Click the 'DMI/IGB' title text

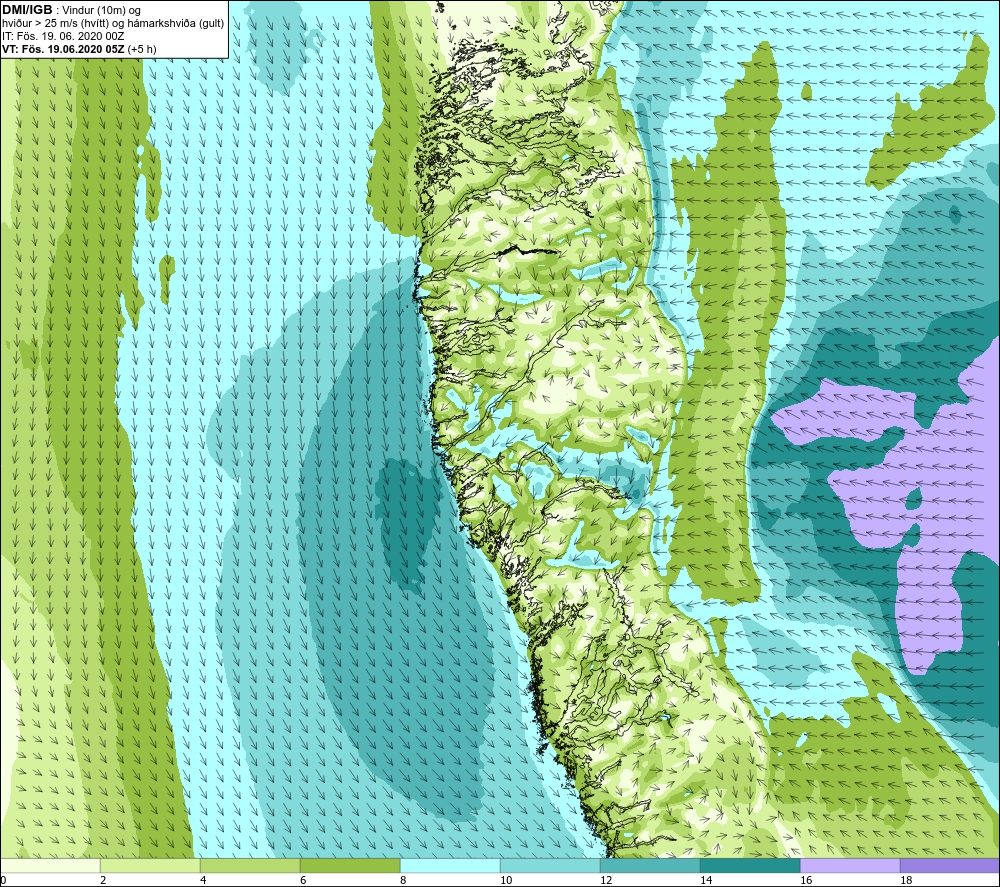click(x=27, y=10)
